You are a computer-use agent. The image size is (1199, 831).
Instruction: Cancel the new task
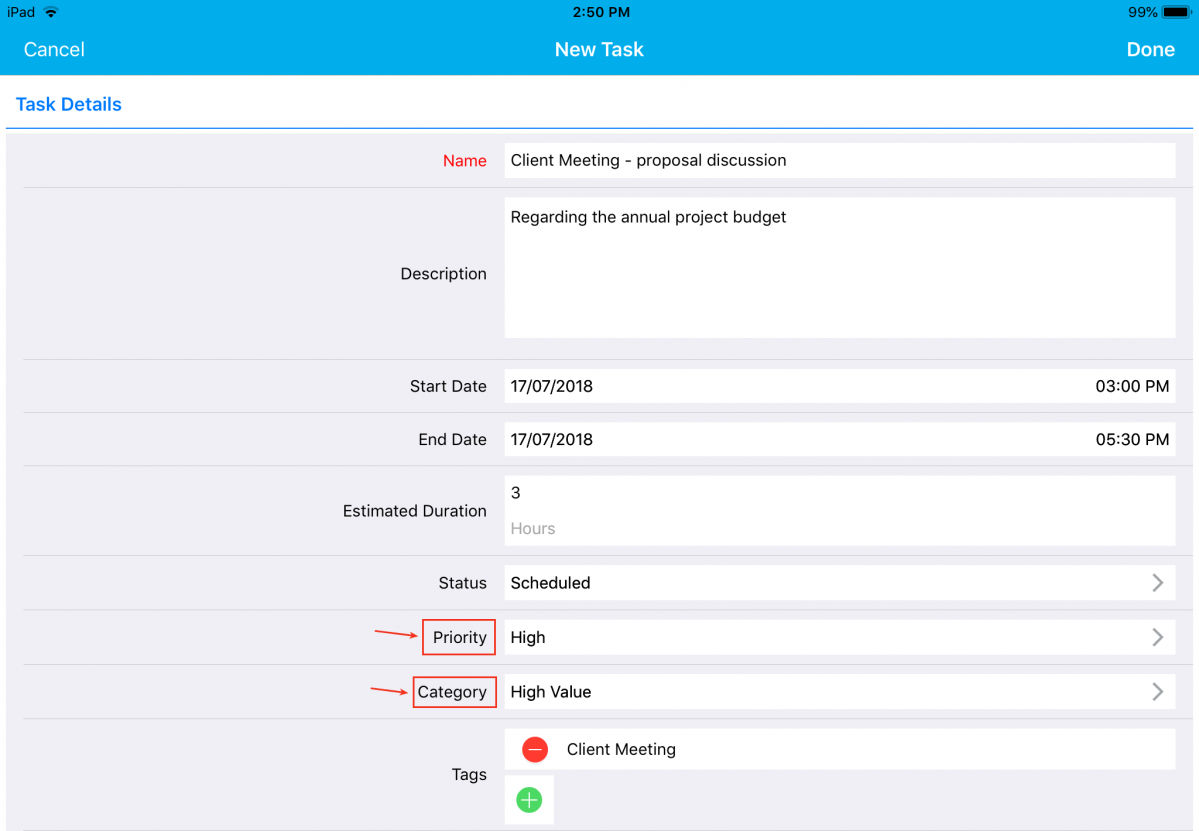[x=54, y=49]
